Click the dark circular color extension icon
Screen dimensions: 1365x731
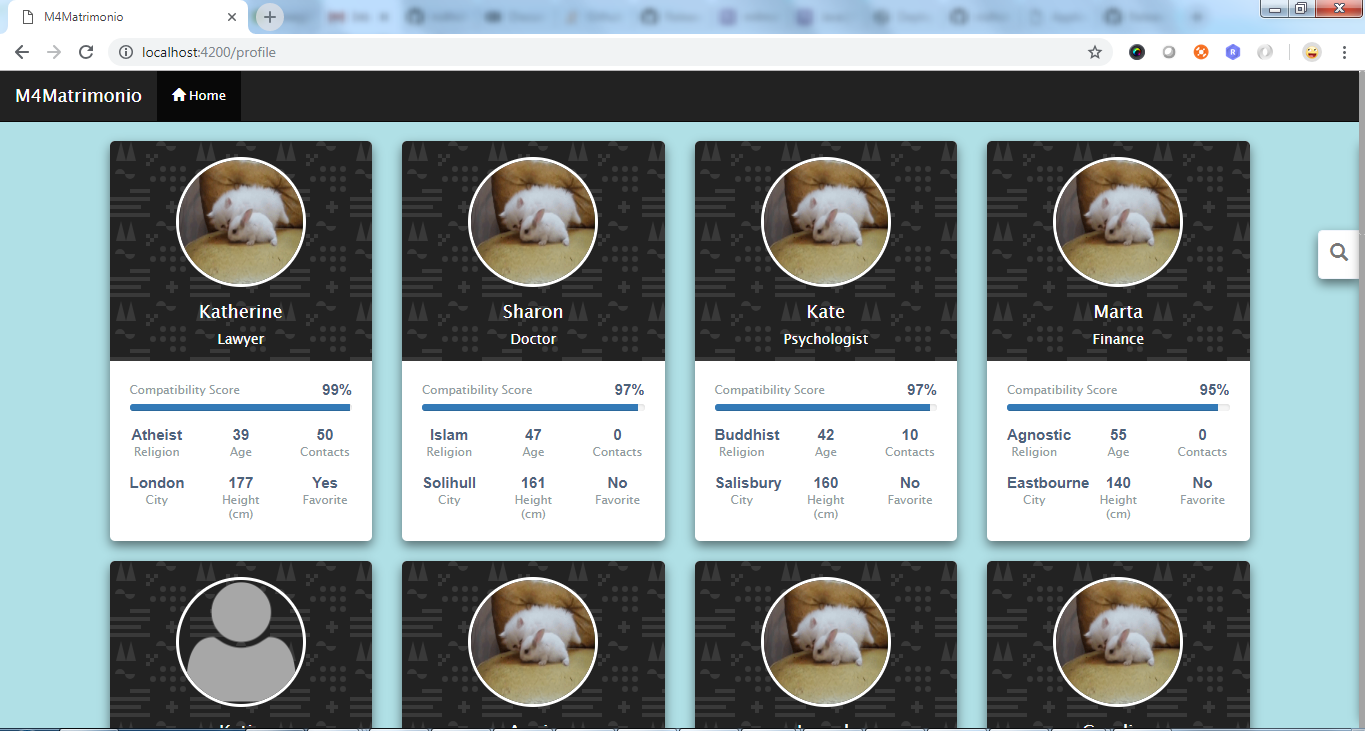pos(1137,52)
